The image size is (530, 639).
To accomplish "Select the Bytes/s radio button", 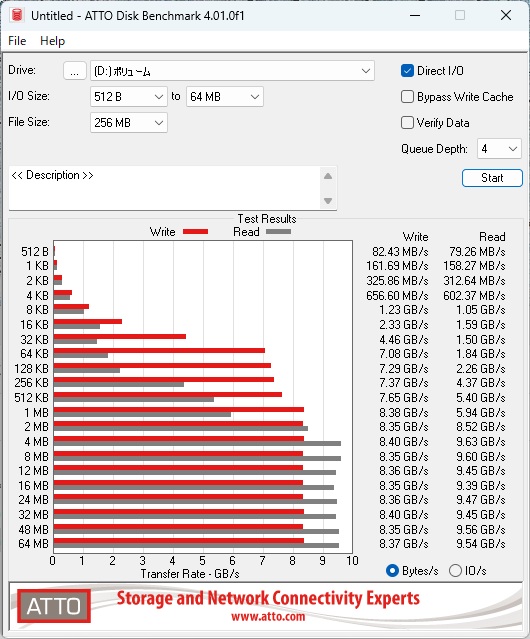I will 392,571.
